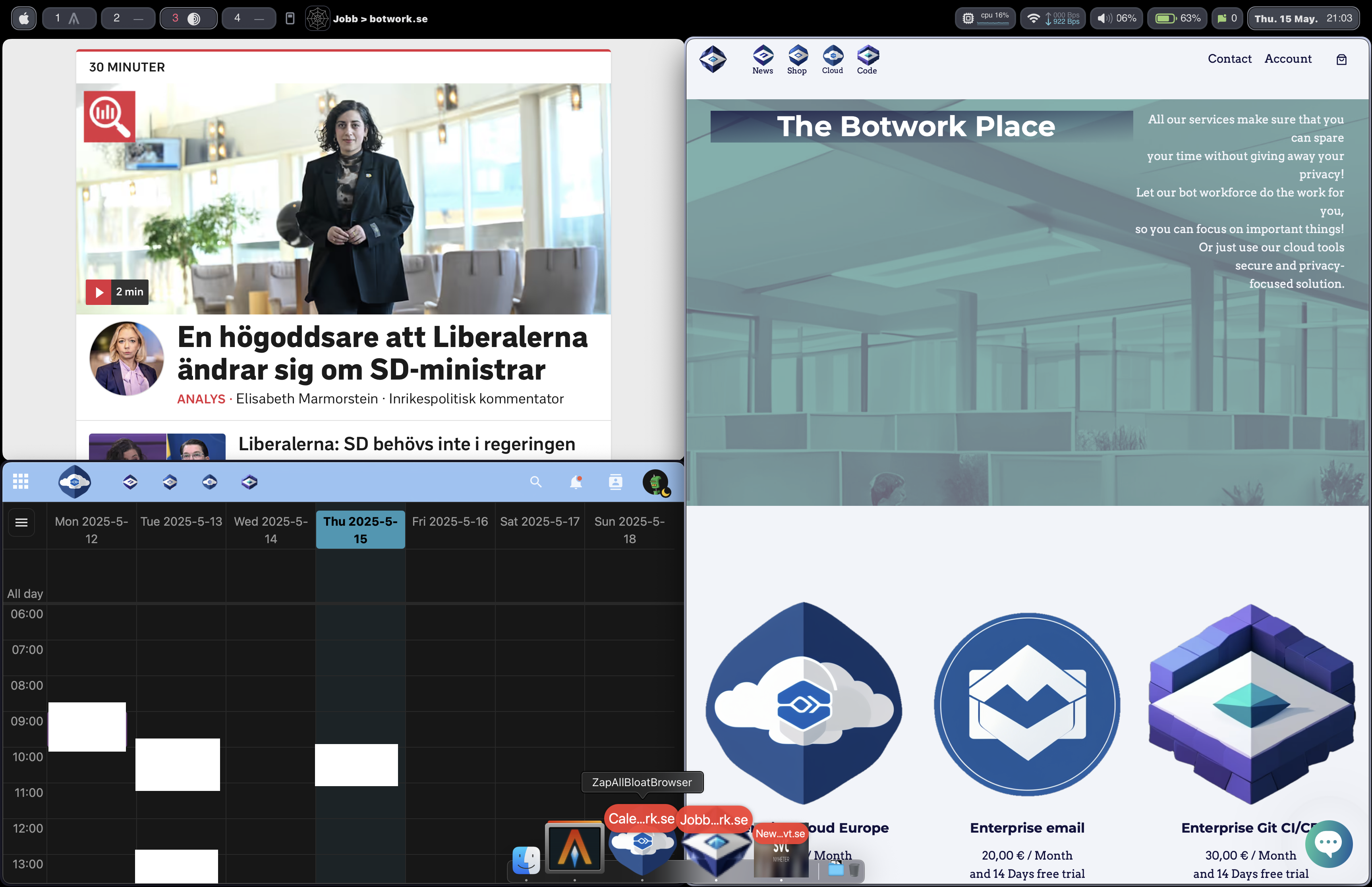Screen dimensions: 1372x887
Task: Click the volume 06% indicator
Action: [1116, 18]
